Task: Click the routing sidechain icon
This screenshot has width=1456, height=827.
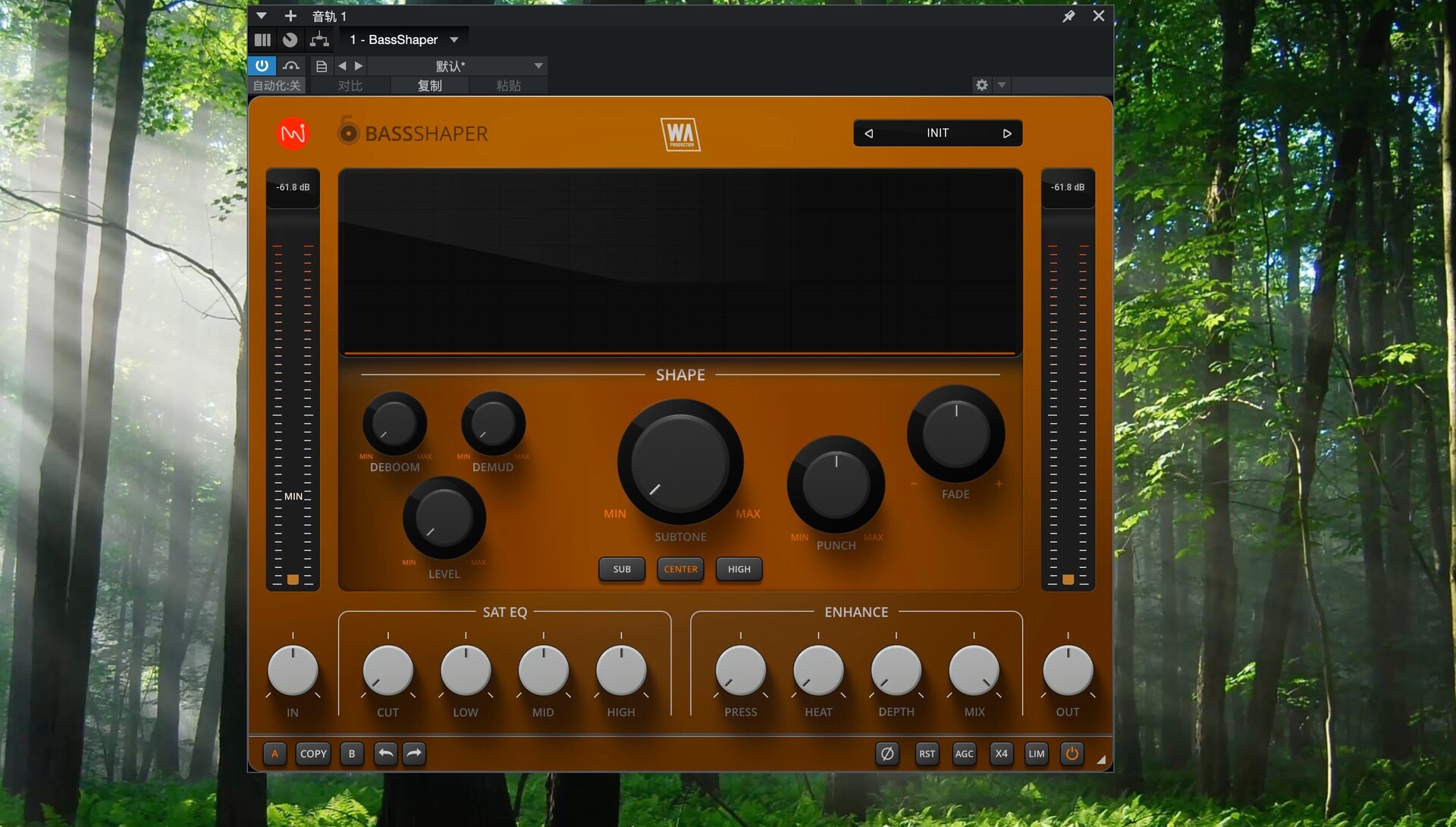Action: 319,39
